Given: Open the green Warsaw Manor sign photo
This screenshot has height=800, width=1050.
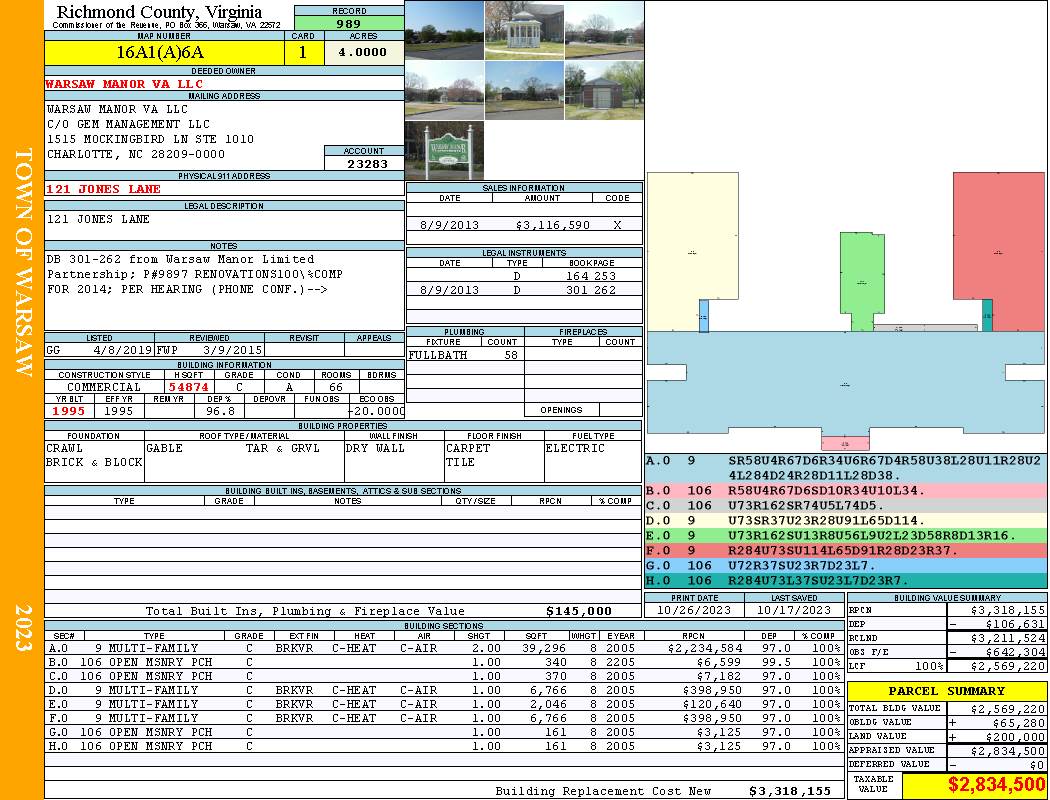Looking at the screenshot, I should pyautogui.click(x=444, y=151).
